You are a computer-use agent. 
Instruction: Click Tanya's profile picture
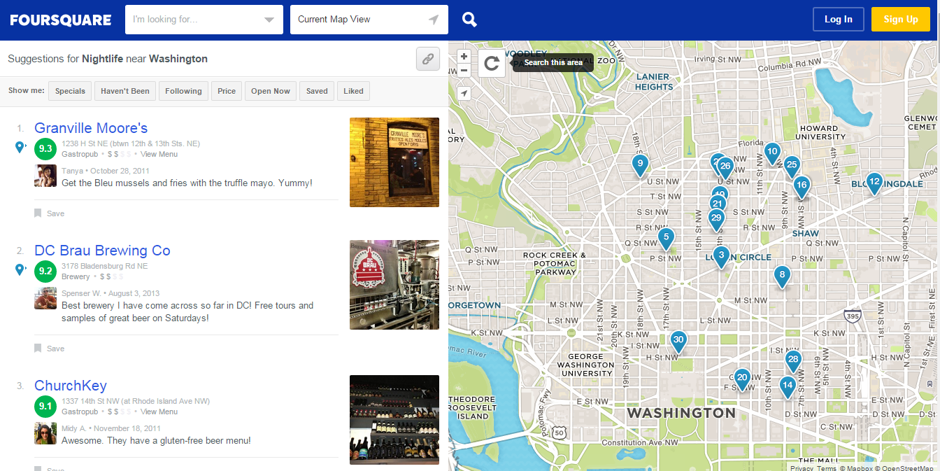(x=46, y=176)
